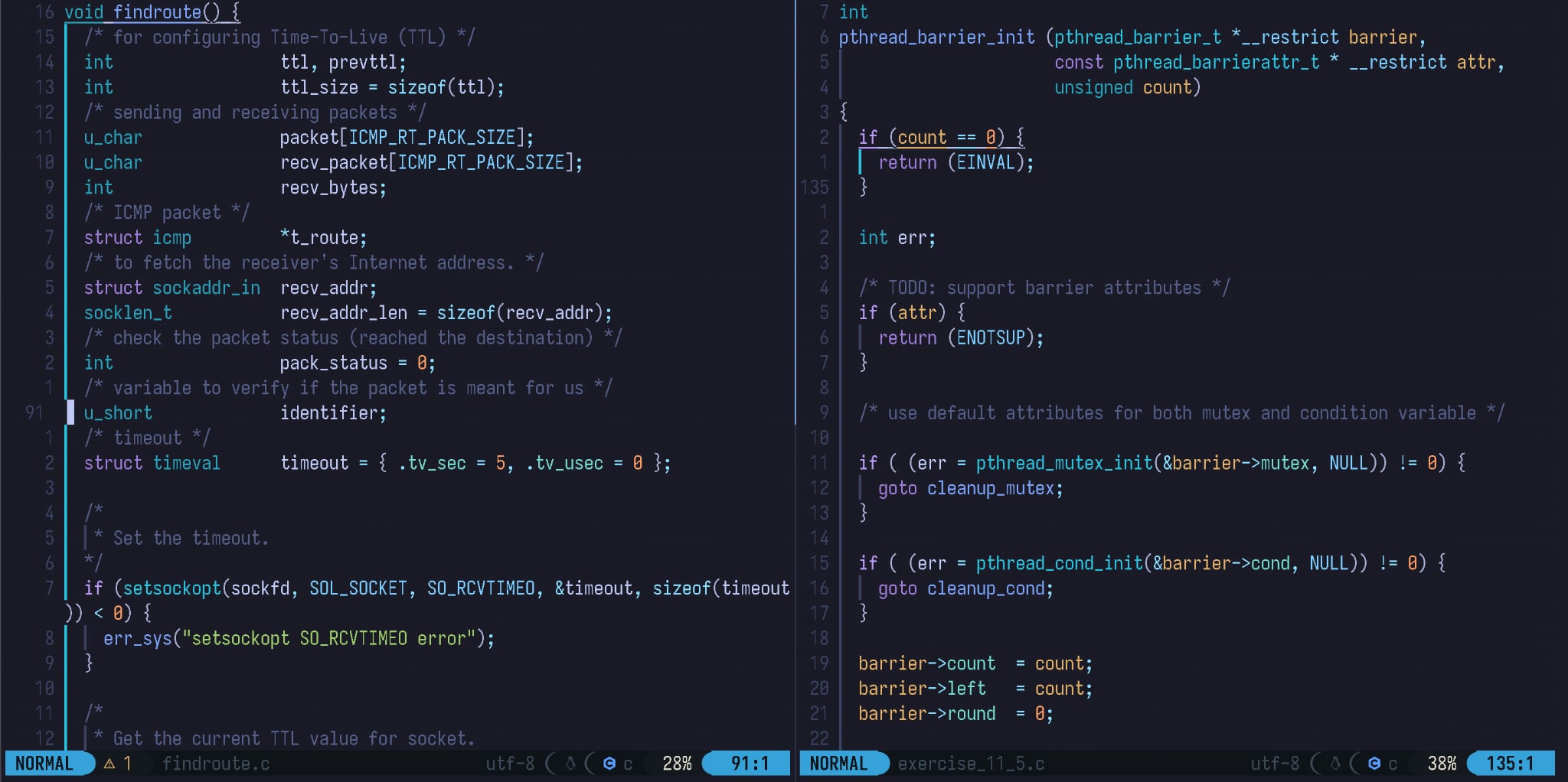1568x782 pixels.
Task: Click the C filetype icon in left statusline
Action: (609, 764)
